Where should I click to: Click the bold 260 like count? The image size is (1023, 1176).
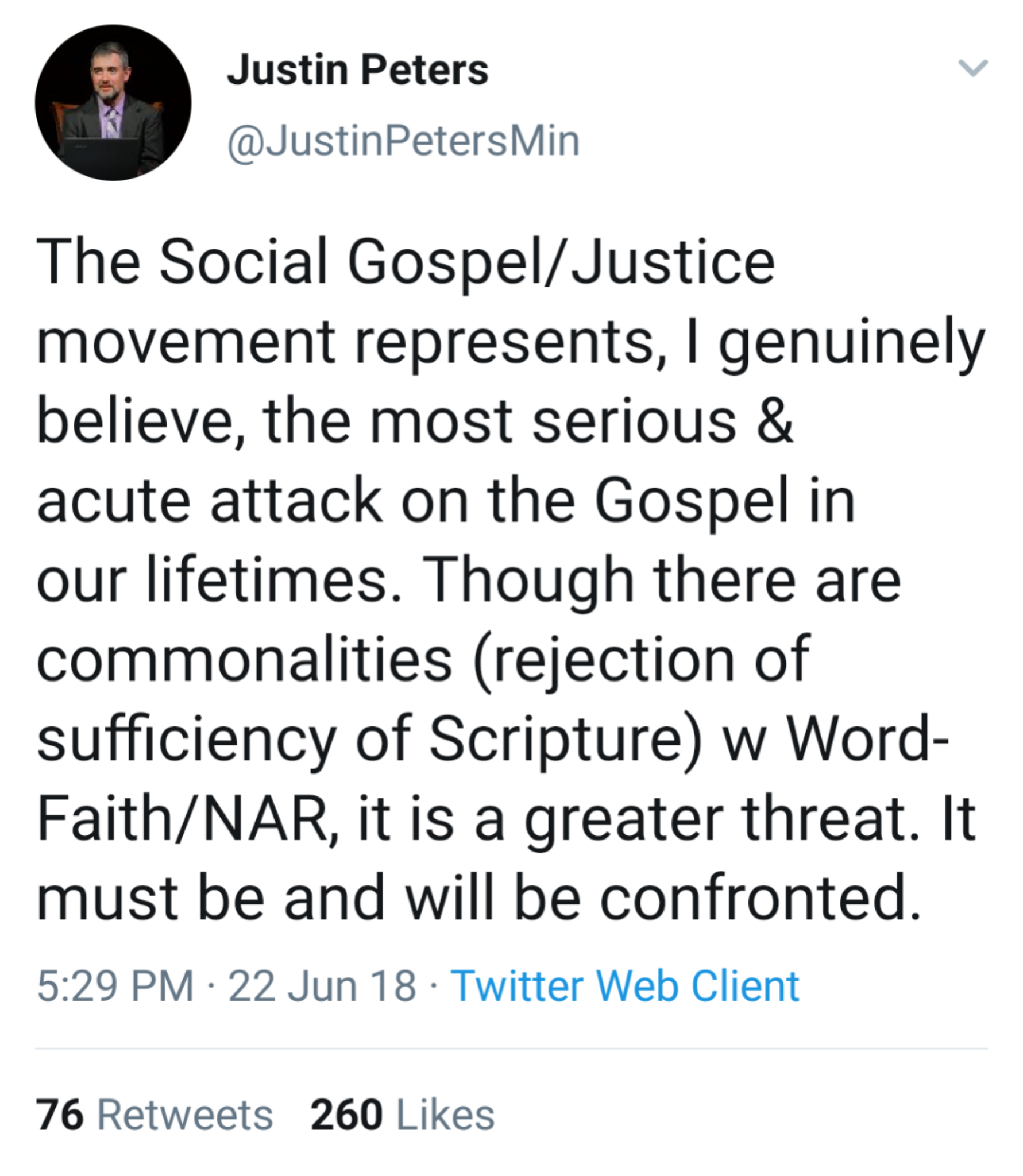coord(346,1115)
